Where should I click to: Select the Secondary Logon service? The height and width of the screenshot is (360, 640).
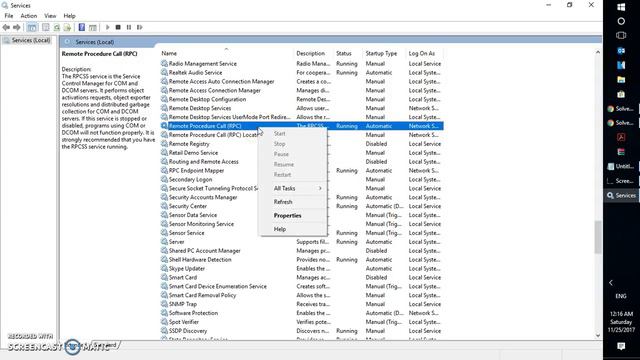point(301,180)
